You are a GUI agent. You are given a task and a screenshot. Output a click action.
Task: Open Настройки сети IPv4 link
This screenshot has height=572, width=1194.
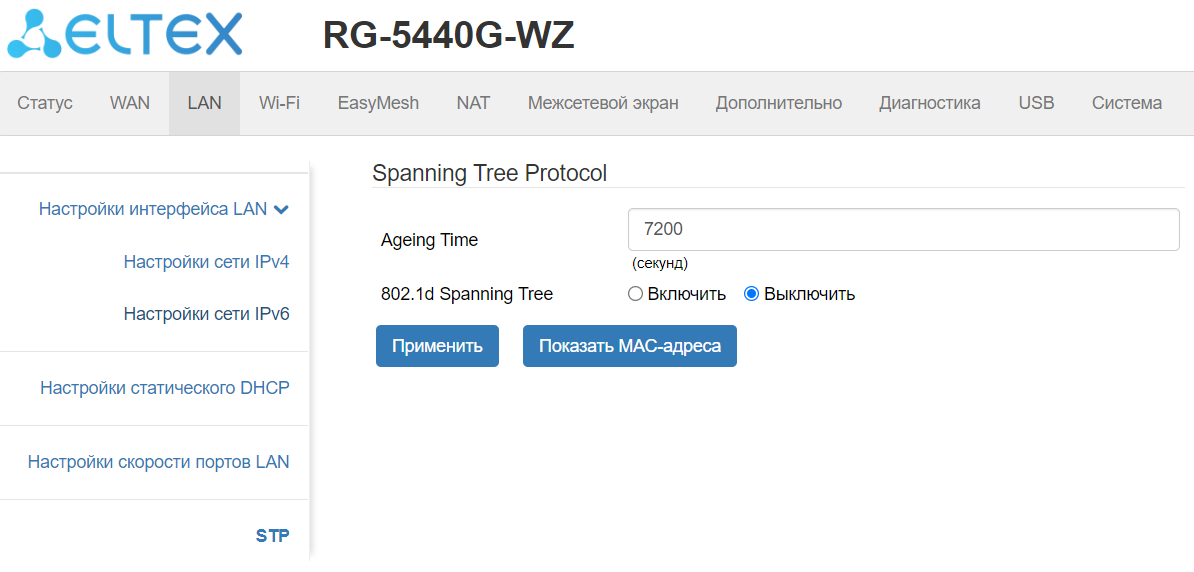pyautogui.click(x=206, y=262)
